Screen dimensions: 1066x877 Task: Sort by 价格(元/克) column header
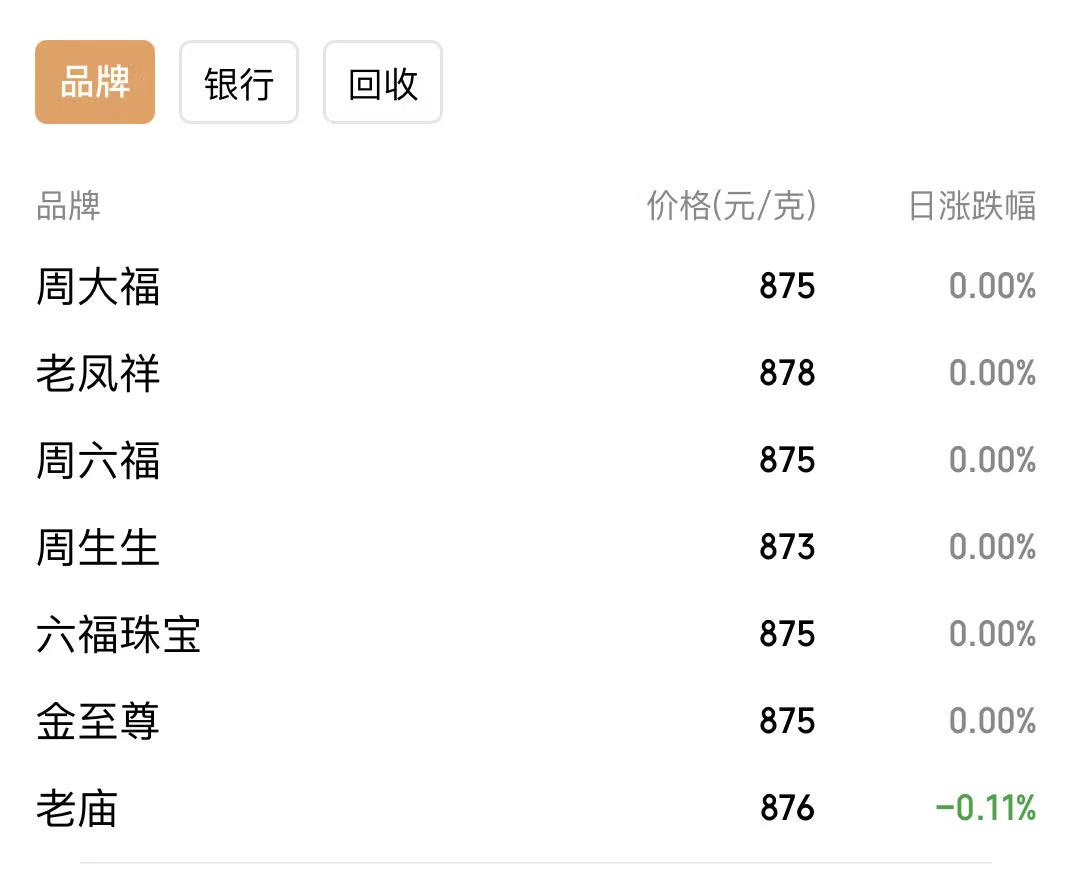coord(731,205)
